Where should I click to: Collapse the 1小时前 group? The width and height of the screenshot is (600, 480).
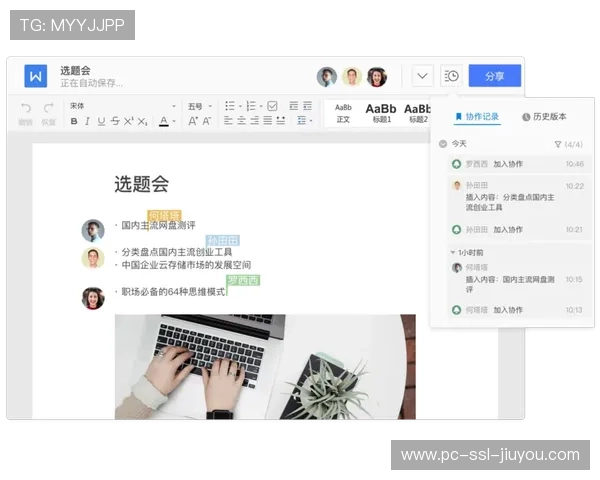click(x=453, y=253)
